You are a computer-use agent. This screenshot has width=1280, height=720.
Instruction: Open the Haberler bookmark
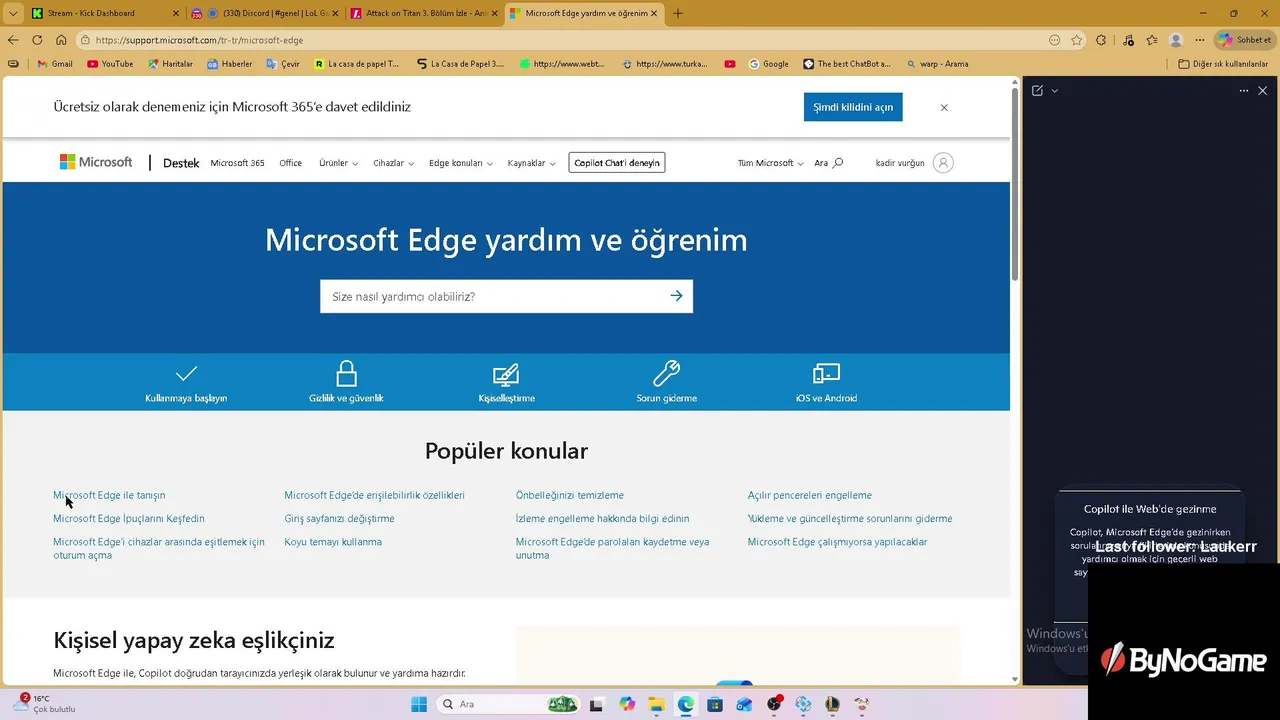pos(230,64)
